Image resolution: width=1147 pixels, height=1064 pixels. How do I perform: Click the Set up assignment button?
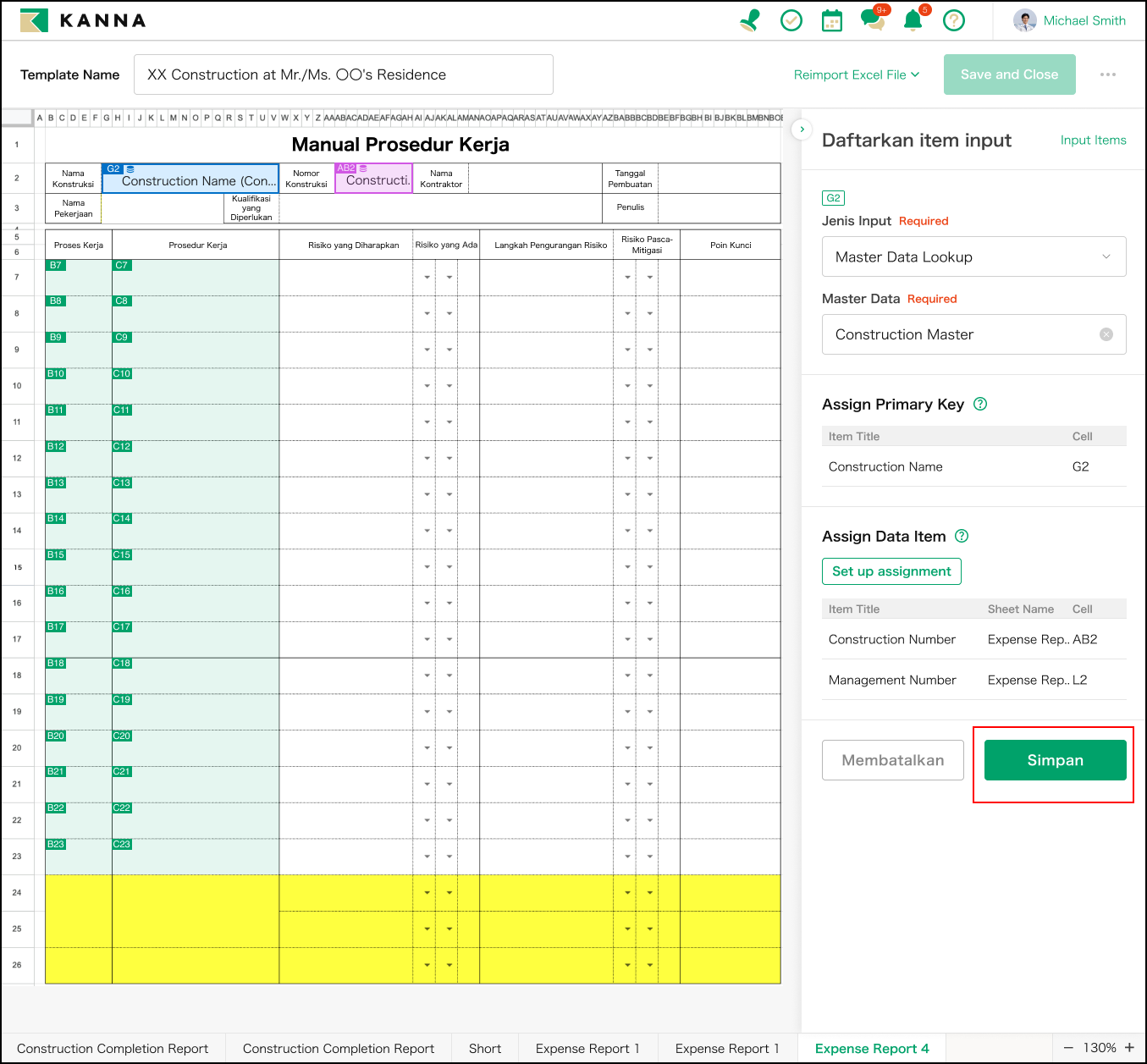click(891, 571)
